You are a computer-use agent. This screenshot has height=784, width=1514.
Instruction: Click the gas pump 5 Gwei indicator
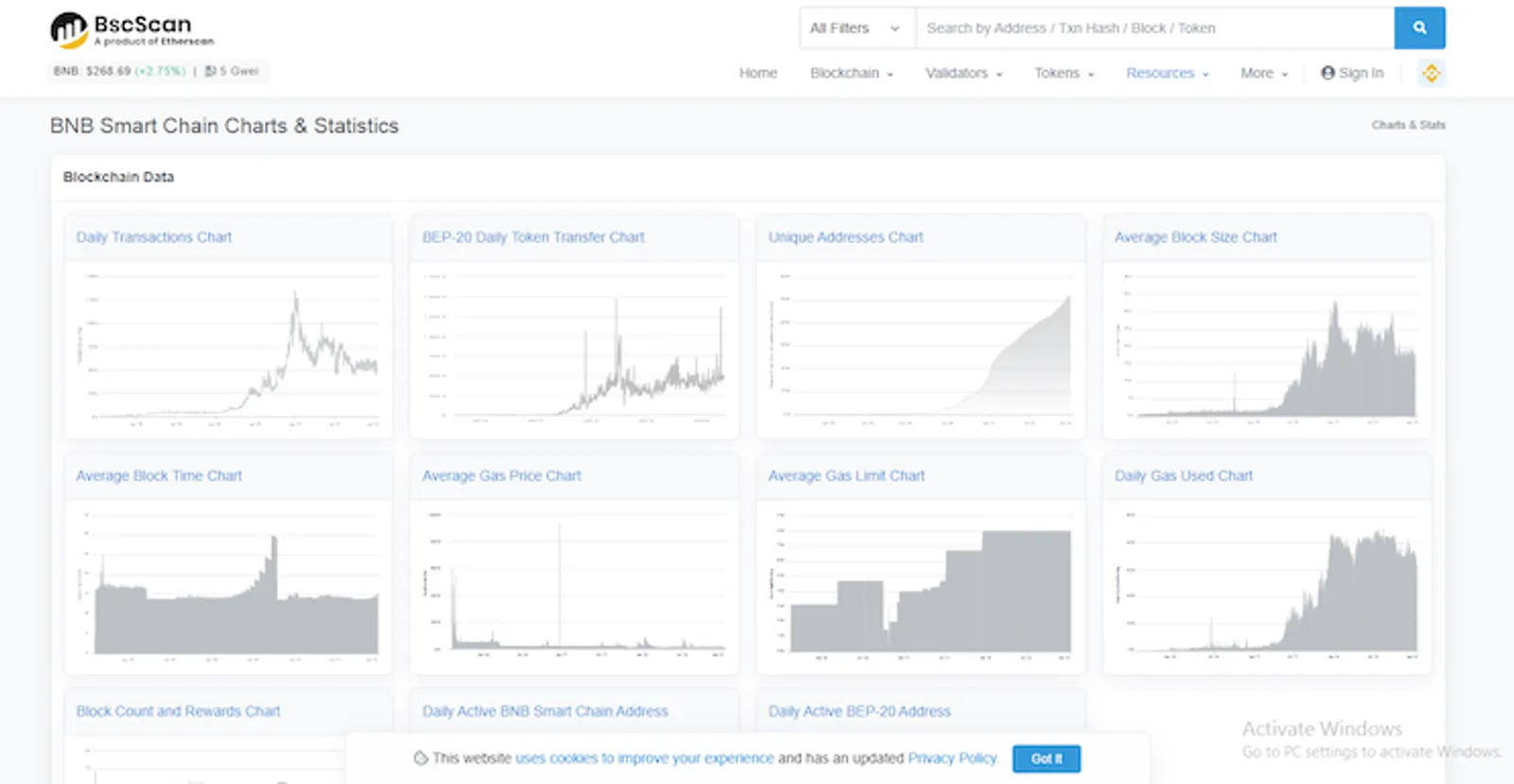[232, 71]
